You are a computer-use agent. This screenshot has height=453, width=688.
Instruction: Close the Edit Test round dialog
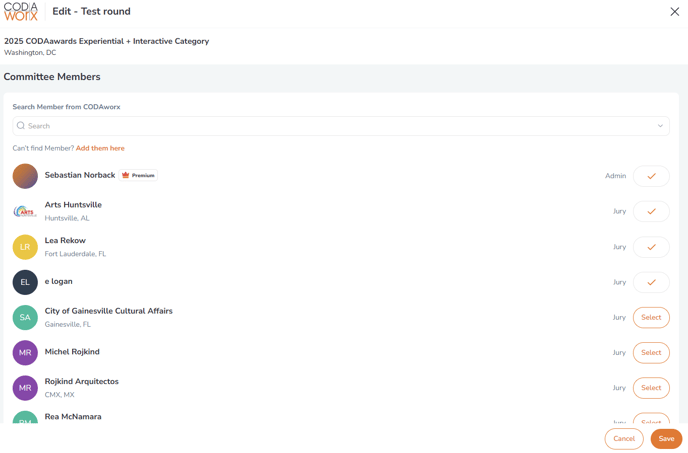point(674,12)
